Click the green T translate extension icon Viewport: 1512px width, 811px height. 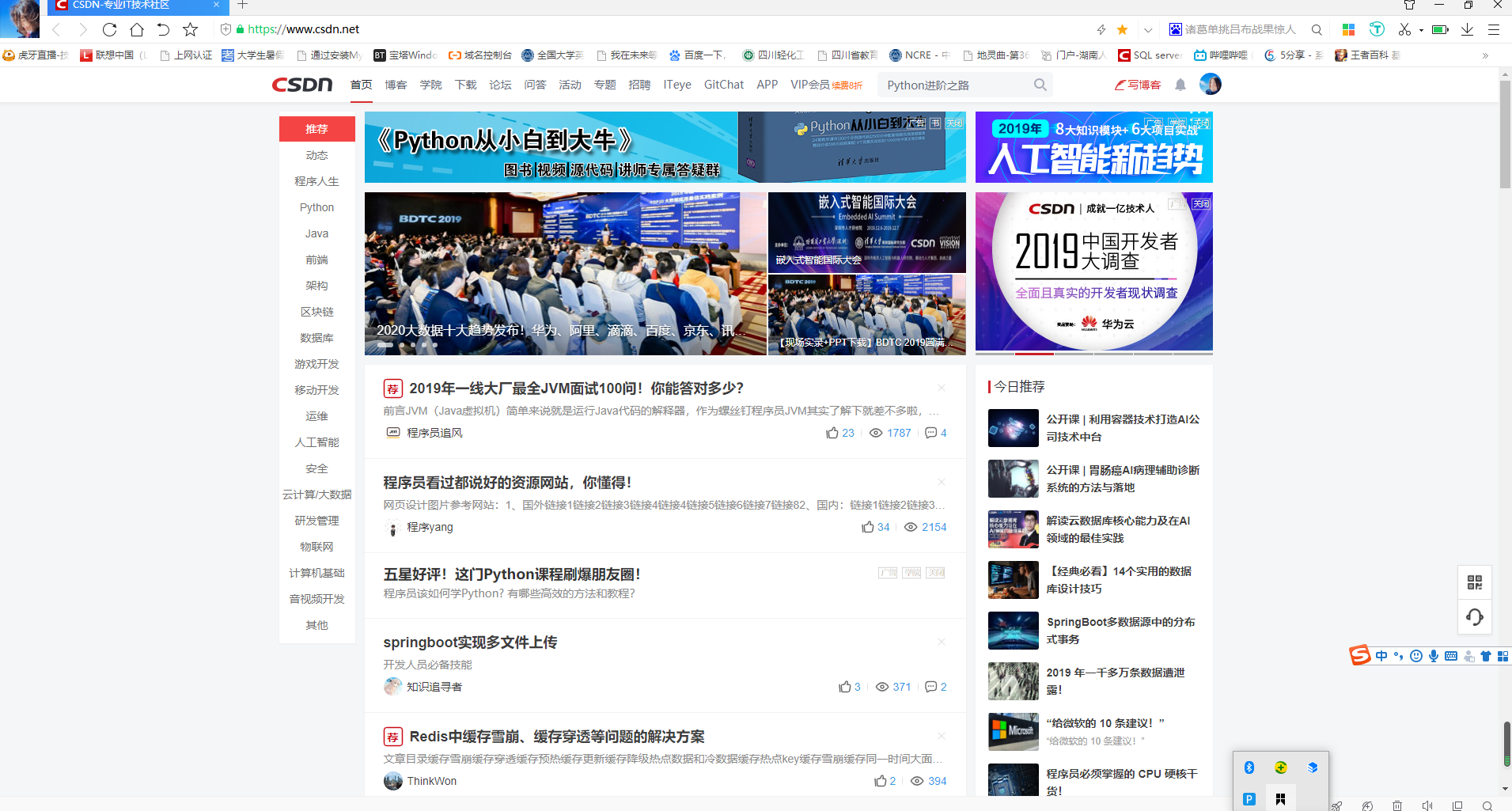[x=1377, y=29]
